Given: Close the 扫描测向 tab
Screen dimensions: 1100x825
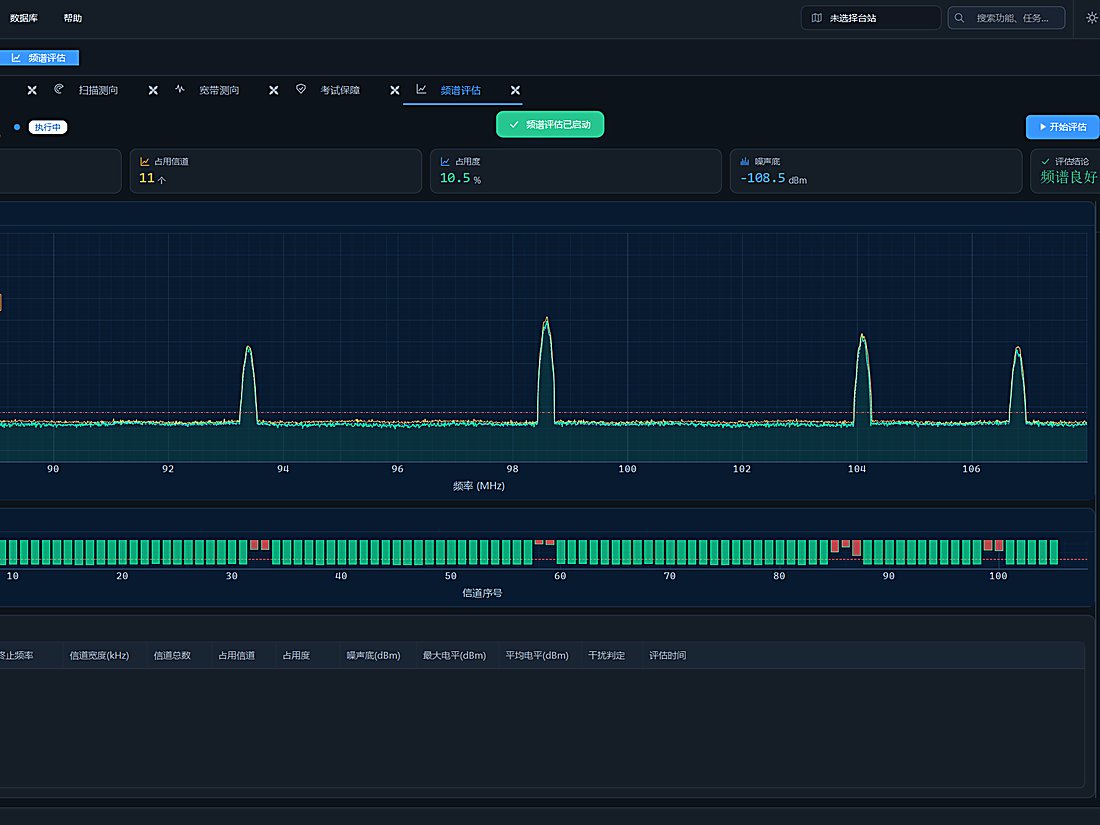Looking at the screenshot, I should click(x=153, y=90).
